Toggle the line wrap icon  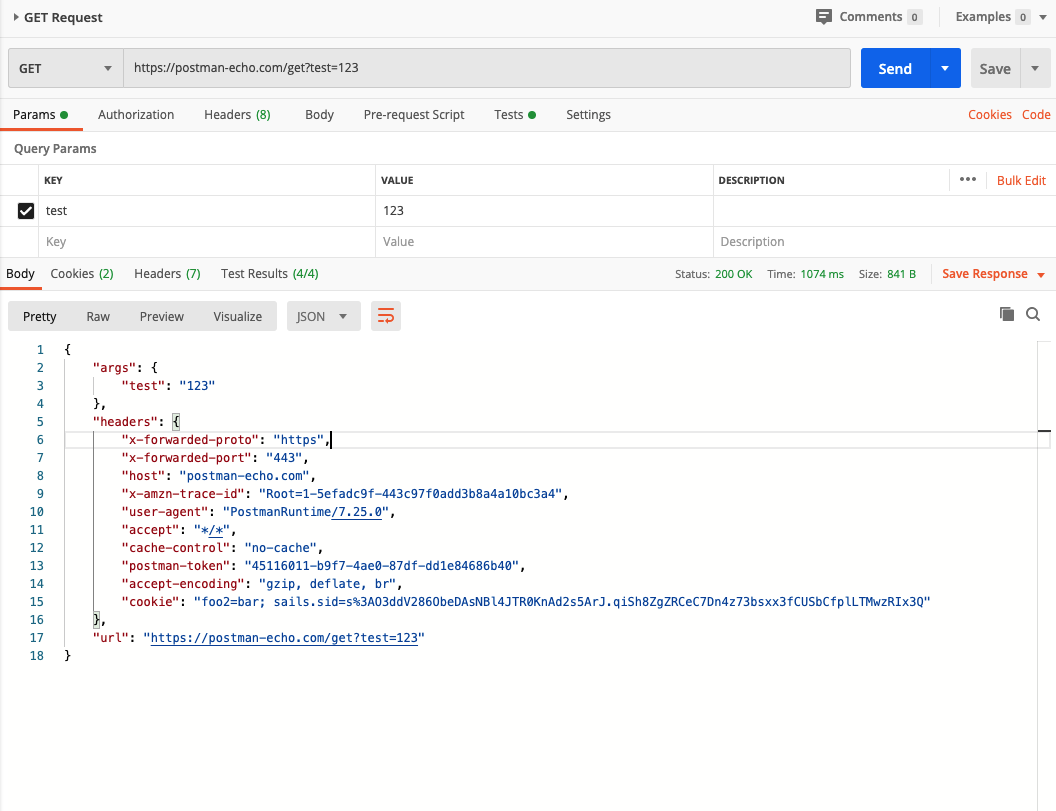386,316
